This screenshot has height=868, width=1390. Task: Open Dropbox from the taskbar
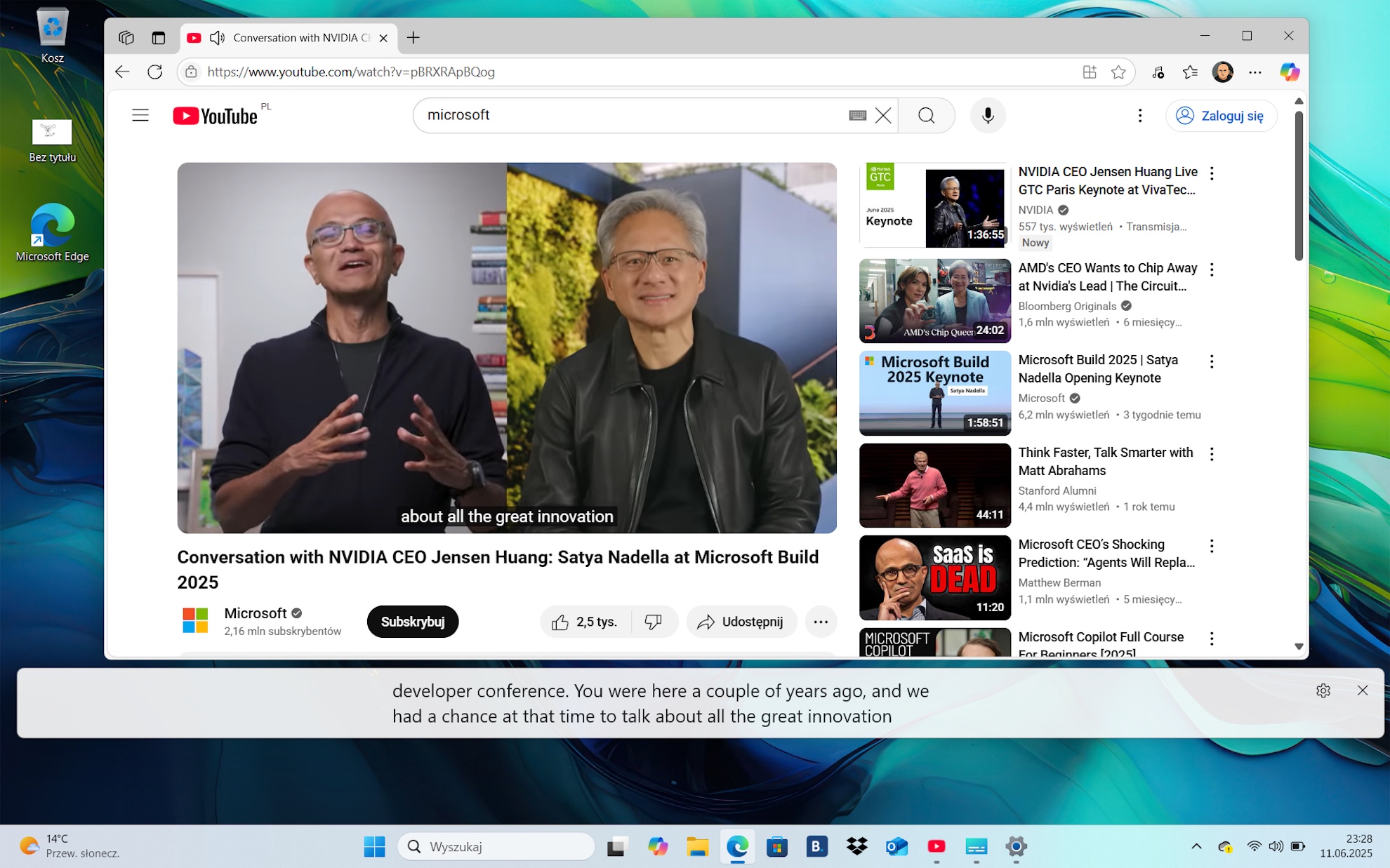(x=856, y=847)
